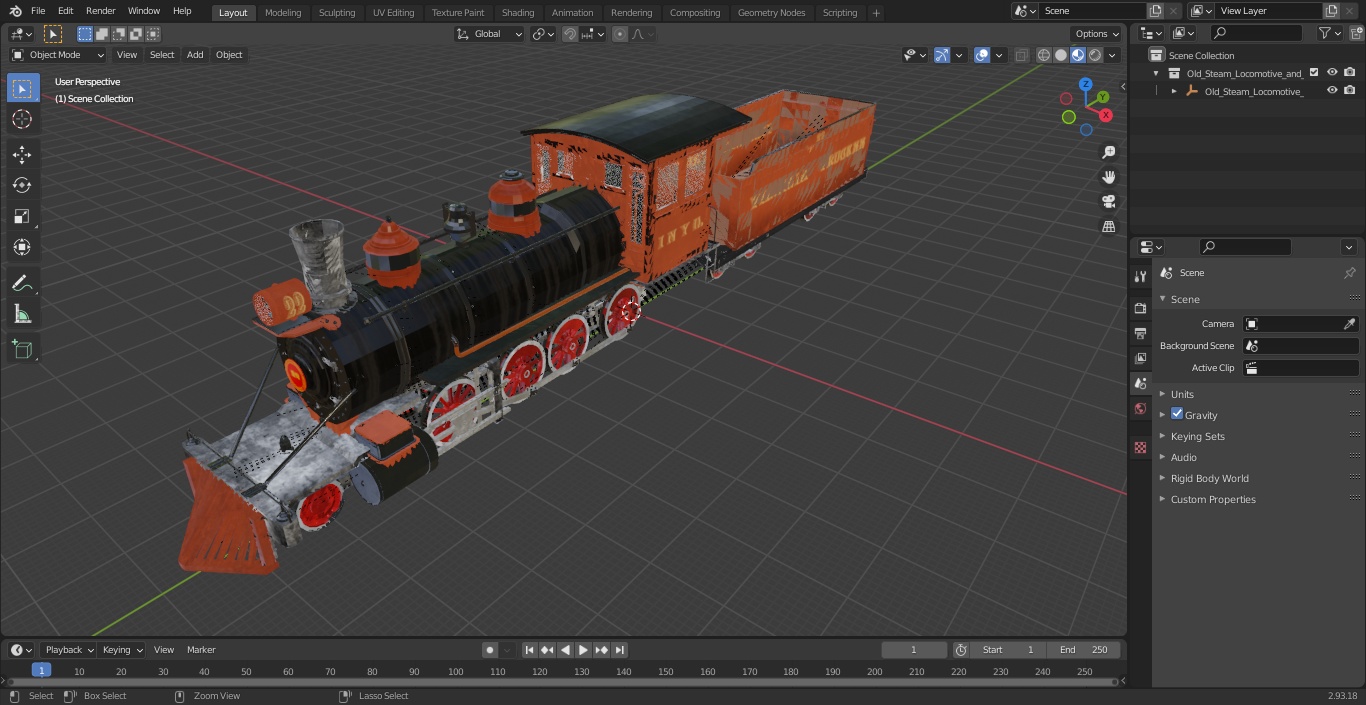This screenshot has width=1366, height=705.
Task: Switch to solid viewport shading
Action: (x=1061, y=55)
